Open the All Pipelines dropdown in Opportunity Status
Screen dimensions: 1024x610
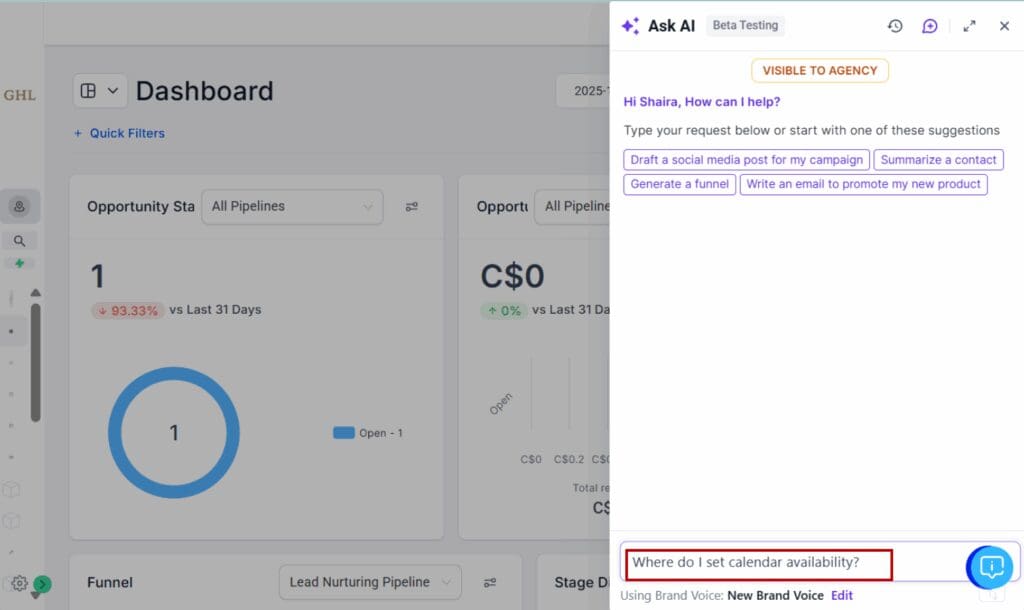click(290, 207)
